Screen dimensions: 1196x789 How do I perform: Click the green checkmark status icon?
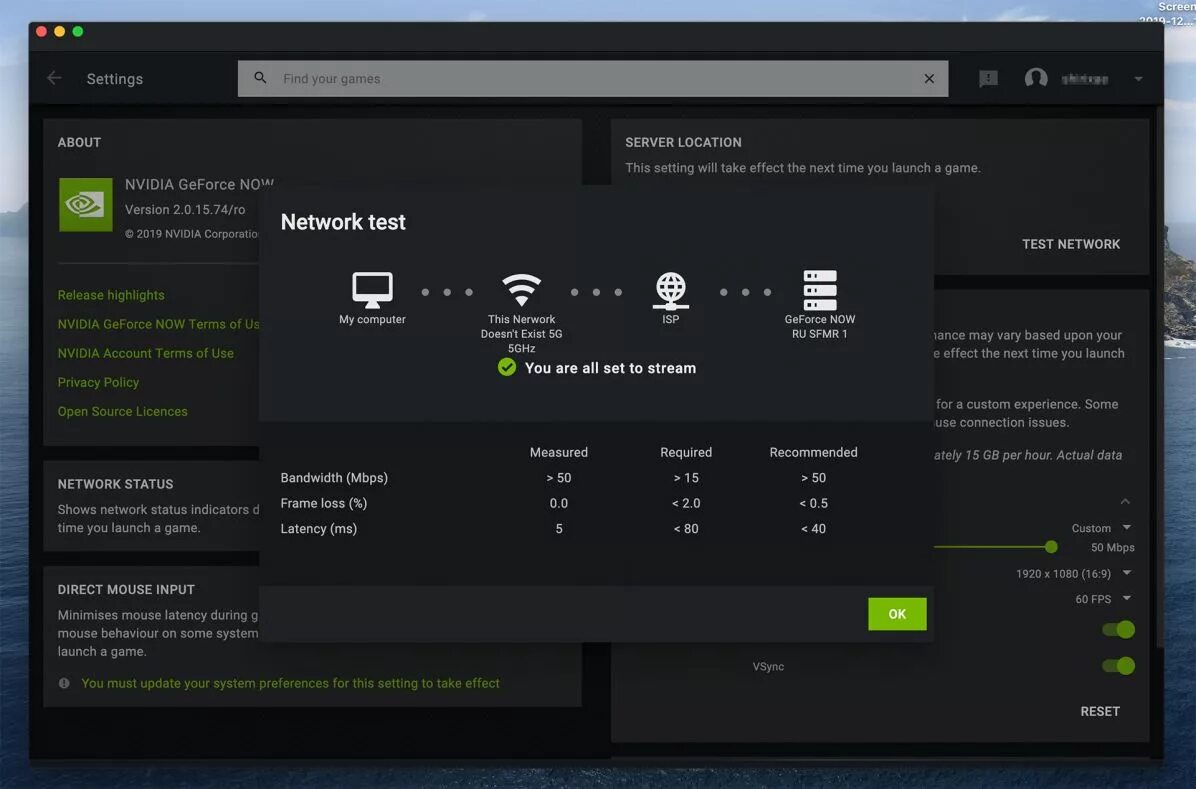(506, 368)
